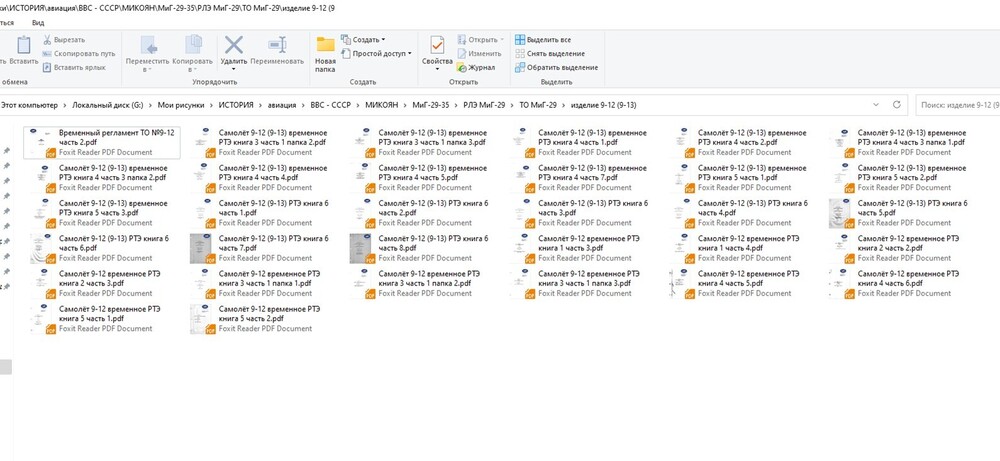The width and height of the screenshot is (1000, 461).
Task: Open the Переместить в dropdown
Action: [147, 54]
